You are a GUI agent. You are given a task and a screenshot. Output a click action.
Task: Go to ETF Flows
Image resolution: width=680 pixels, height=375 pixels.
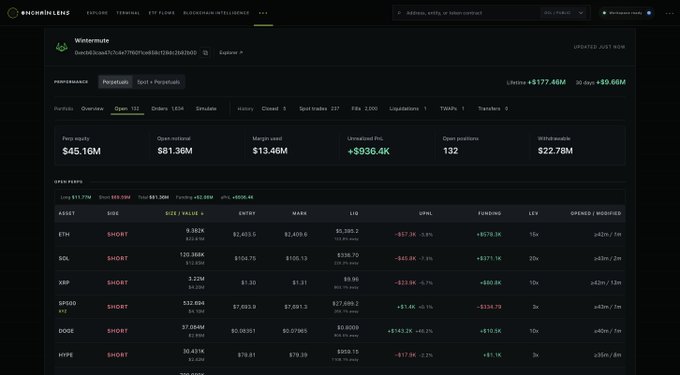161,13
